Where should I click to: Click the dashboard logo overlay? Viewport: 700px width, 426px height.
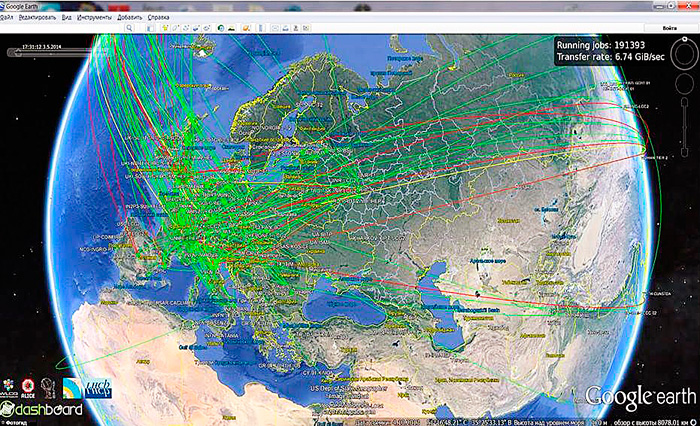[x=42, y=409]
